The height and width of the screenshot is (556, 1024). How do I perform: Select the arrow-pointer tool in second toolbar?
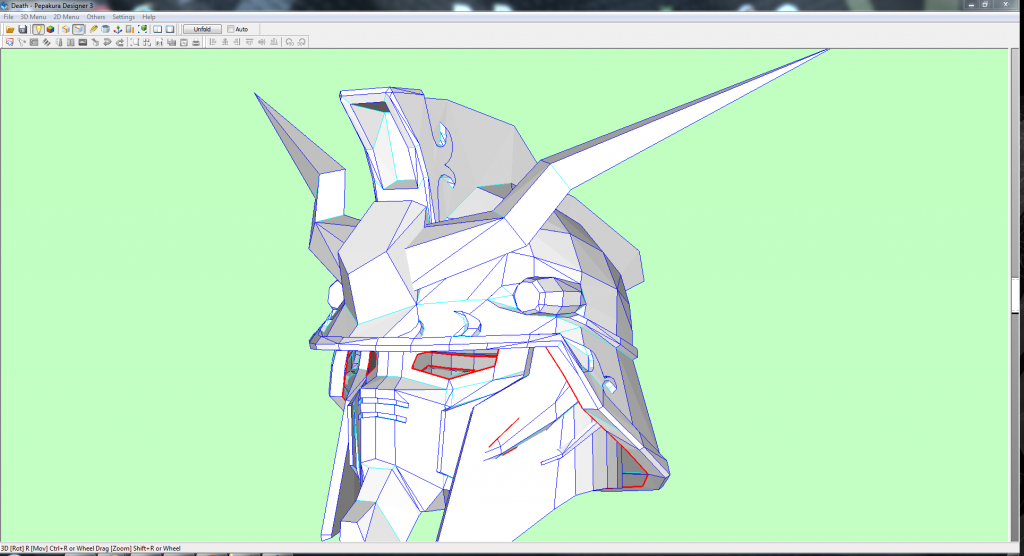pos(22,42)
